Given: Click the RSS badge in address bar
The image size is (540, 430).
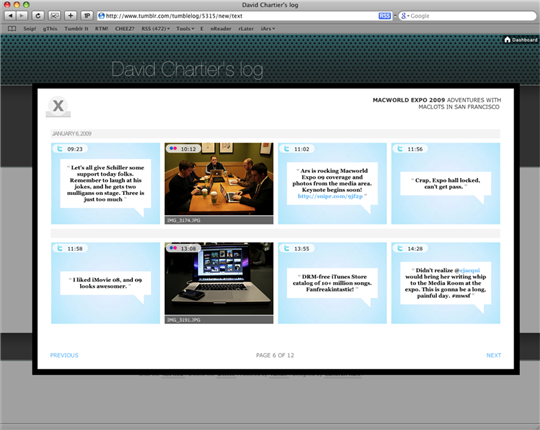Looking at the screenshot, I should click(384, 16).
